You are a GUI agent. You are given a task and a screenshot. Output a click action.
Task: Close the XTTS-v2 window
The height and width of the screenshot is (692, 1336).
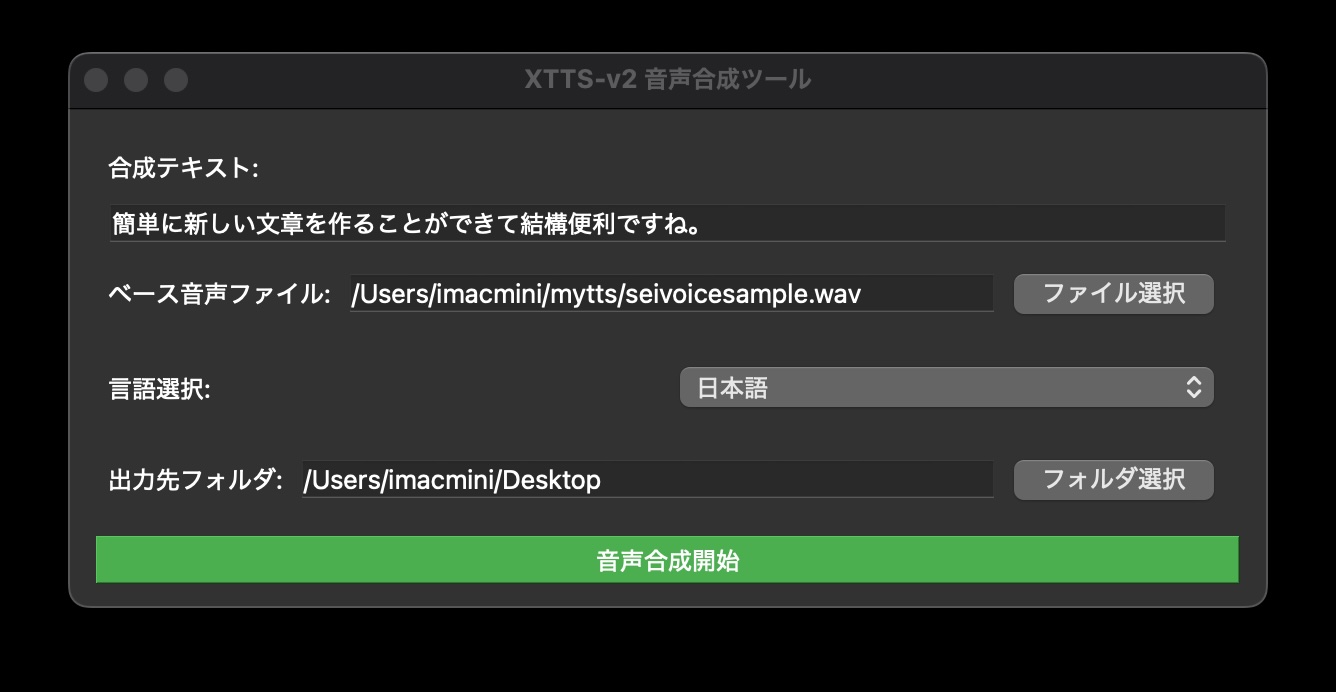[96, 80]
